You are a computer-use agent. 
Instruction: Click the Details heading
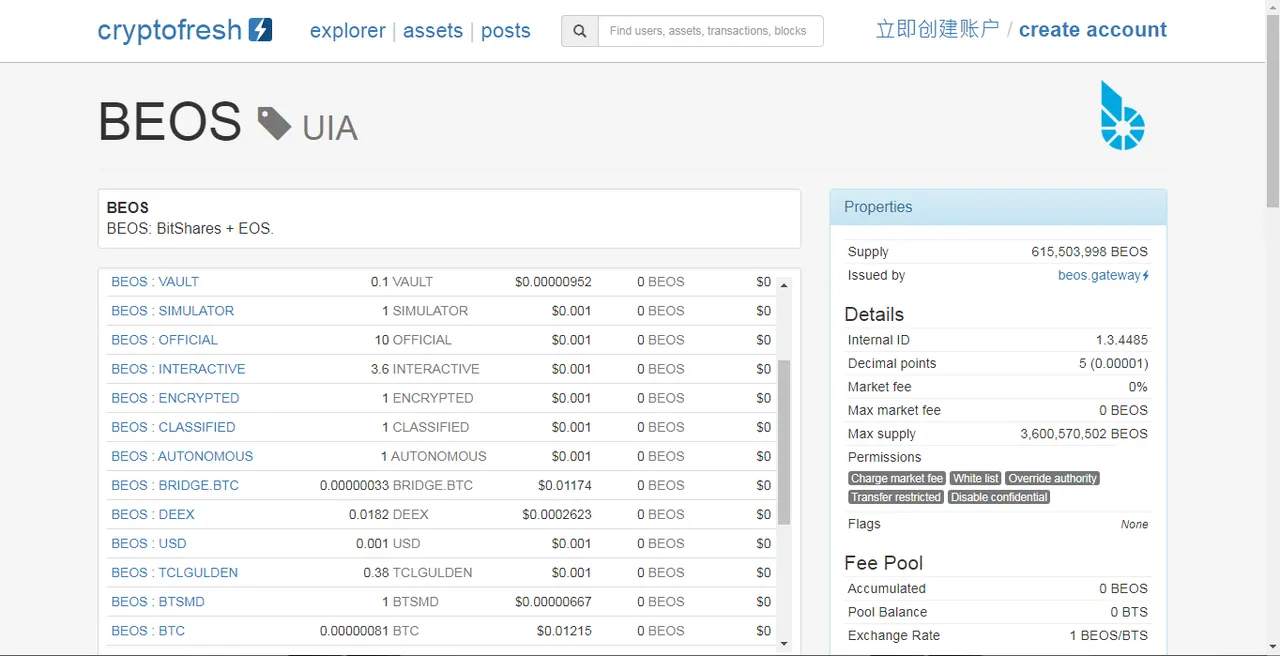(874, 314)
